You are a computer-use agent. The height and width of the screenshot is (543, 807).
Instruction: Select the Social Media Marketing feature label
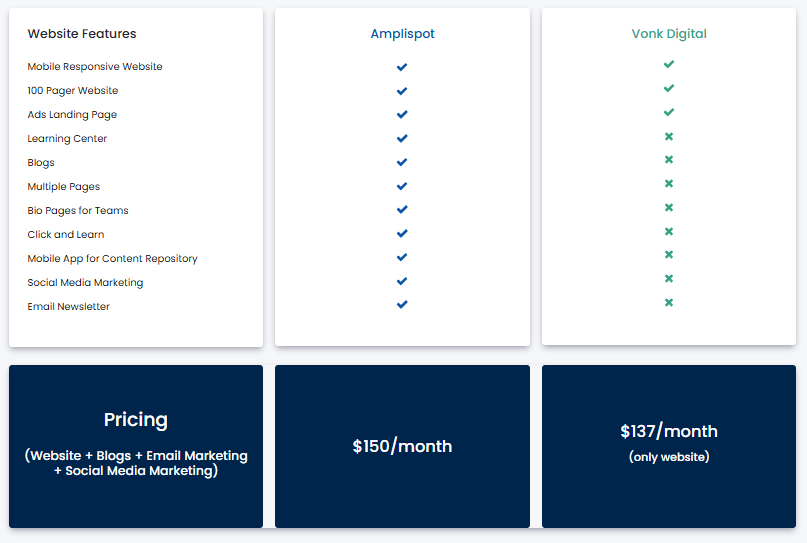click(85, 283)
